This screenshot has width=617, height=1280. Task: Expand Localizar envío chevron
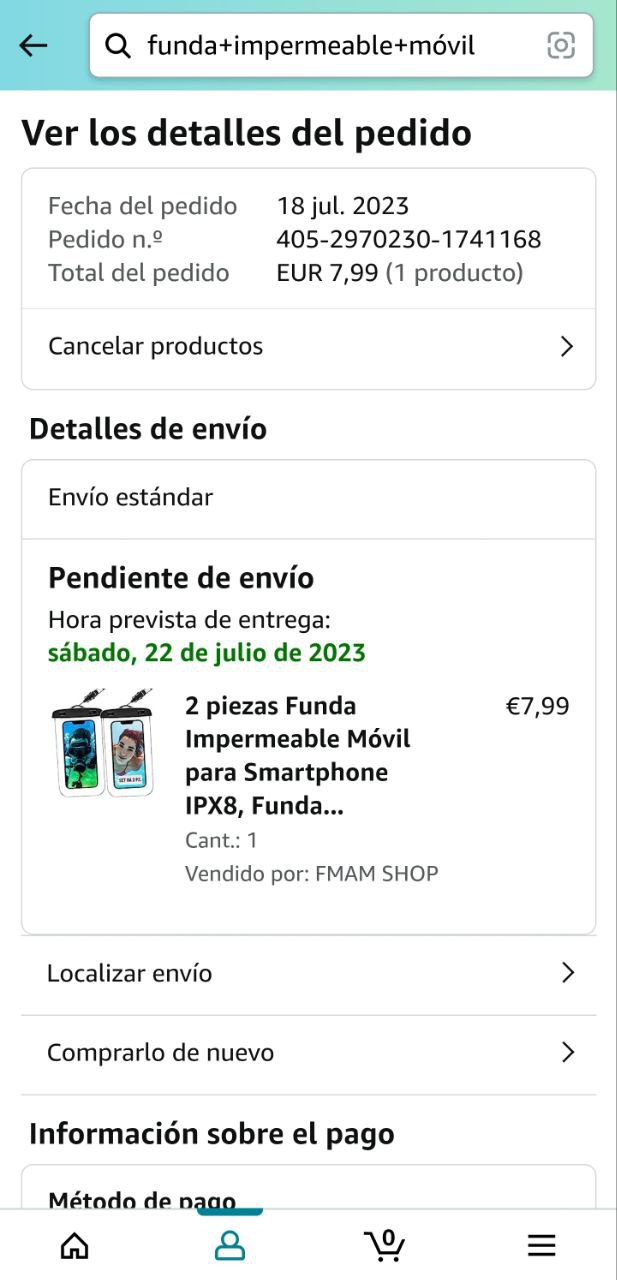567,973
